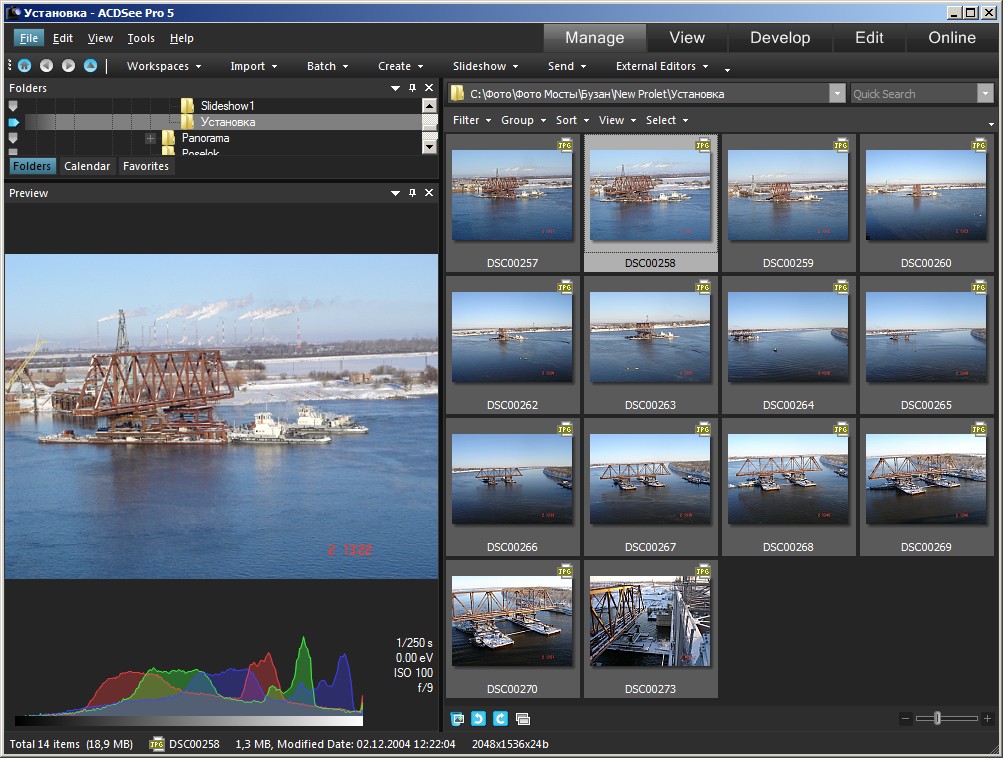This screenshot has height=758, width=1003.
Task: Click the Home folder navigation icon
Action: click(x=24, y=65)
